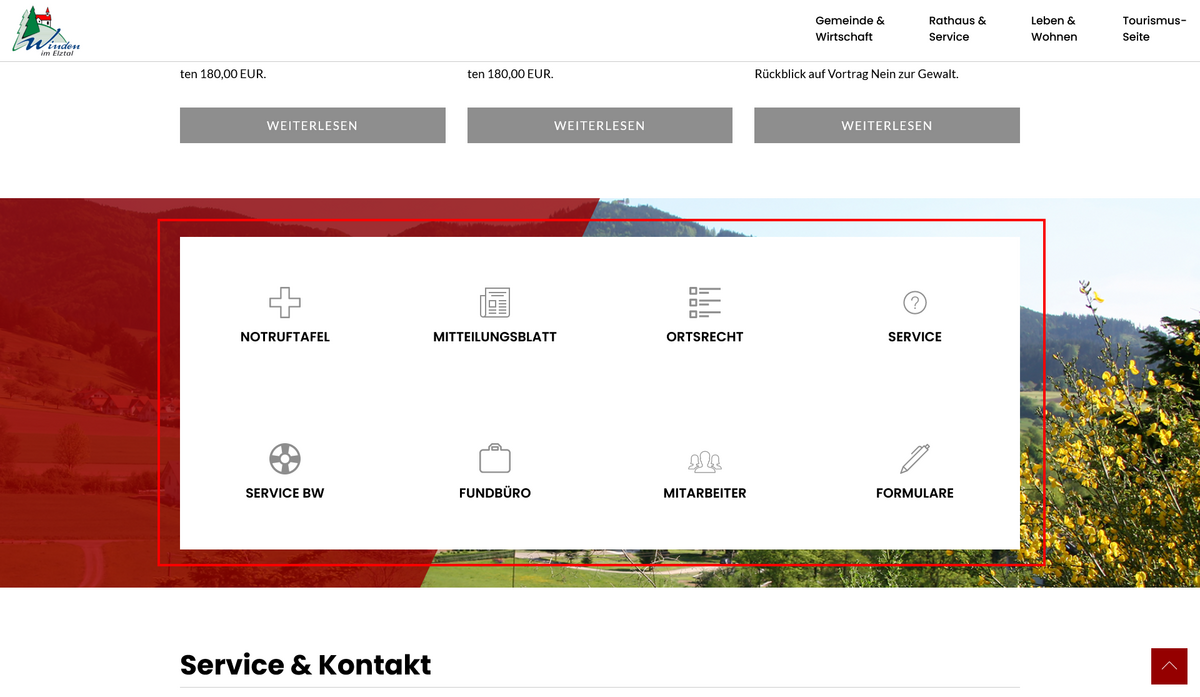Viewport: 1200px width, 697px height.
Task: Open the Rathaus & Service menu
Action: point(957,29)
